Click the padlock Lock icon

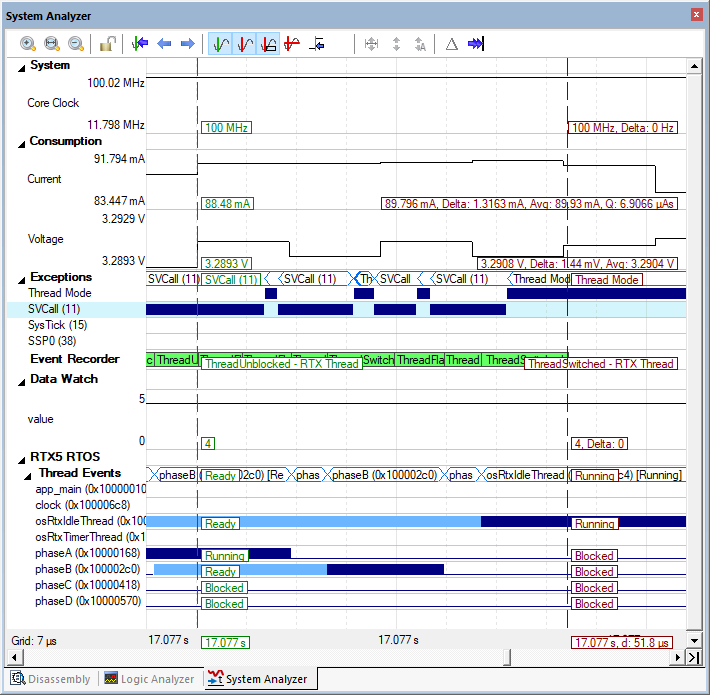(106, 44)
